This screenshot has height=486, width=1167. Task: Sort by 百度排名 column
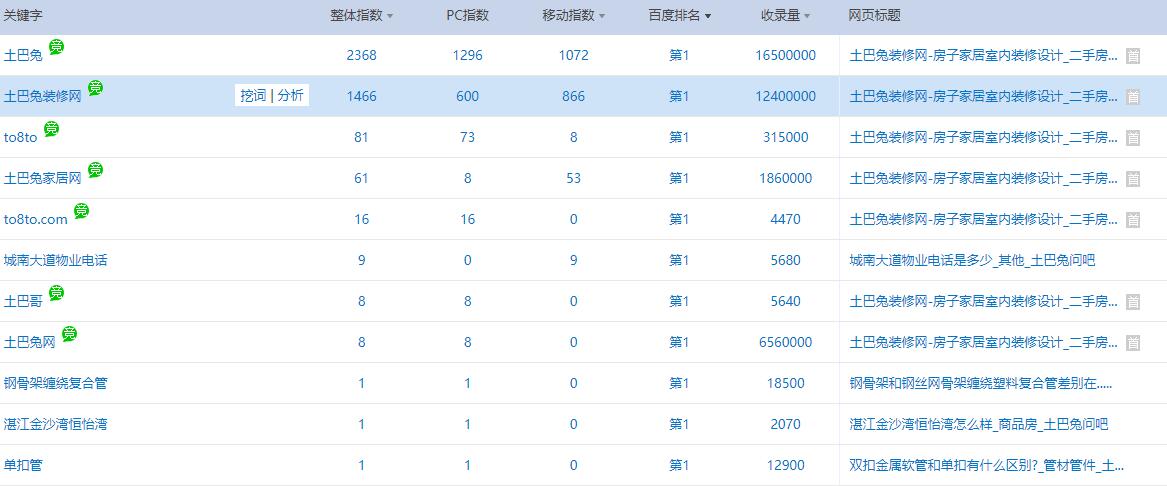(x=680, y=16)
